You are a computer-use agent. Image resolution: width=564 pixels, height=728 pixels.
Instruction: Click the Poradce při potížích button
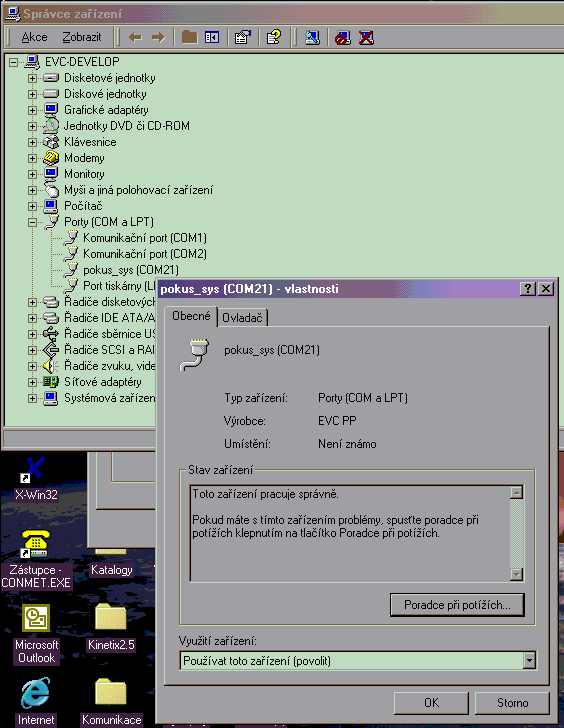[x=457, y=605]
